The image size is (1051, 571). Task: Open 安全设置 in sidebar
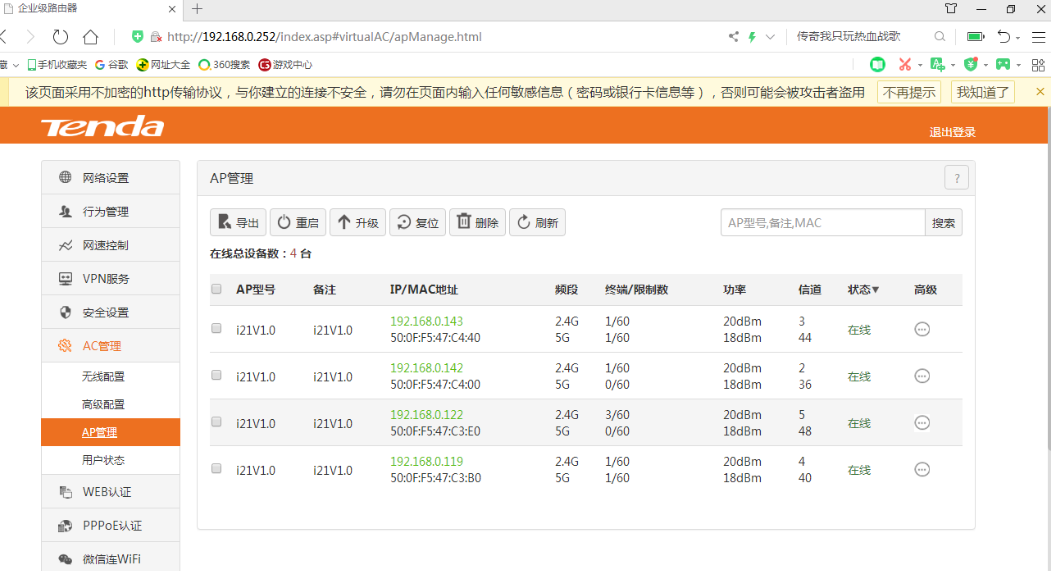tap(111, 312)
